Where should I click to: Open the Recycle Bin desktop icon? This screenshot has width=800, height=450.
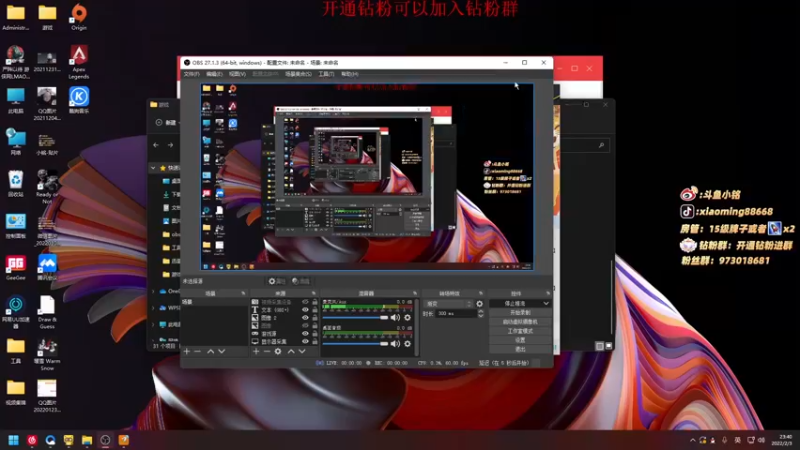pos(15,184)
